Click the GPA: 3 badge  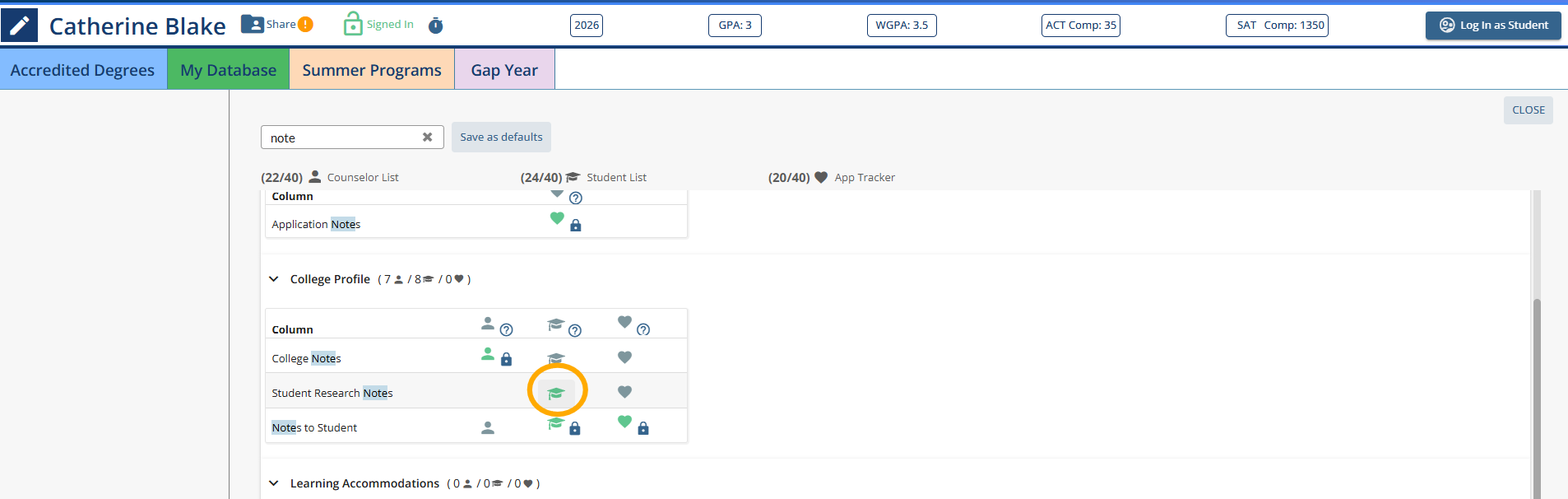tap(735, 26)
